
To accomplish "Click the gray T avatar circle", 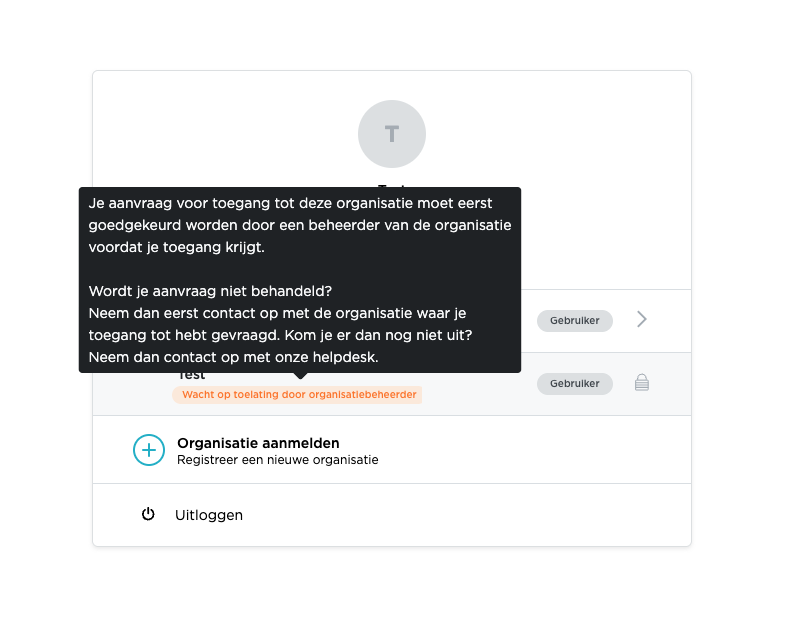I will coord(392,134).
